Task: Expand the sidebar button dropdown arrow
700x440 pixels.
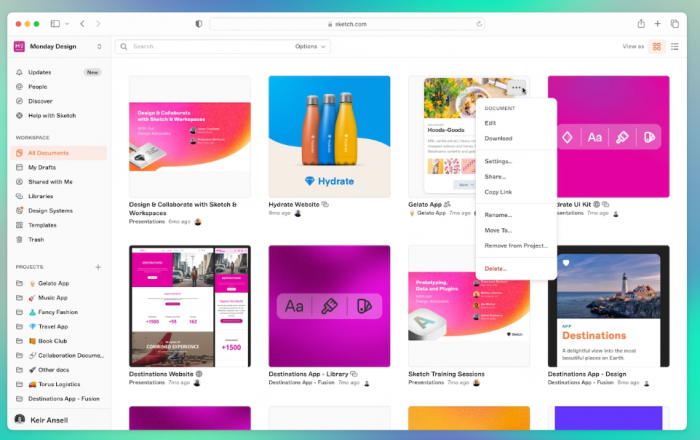Action: tap(67, 24)
